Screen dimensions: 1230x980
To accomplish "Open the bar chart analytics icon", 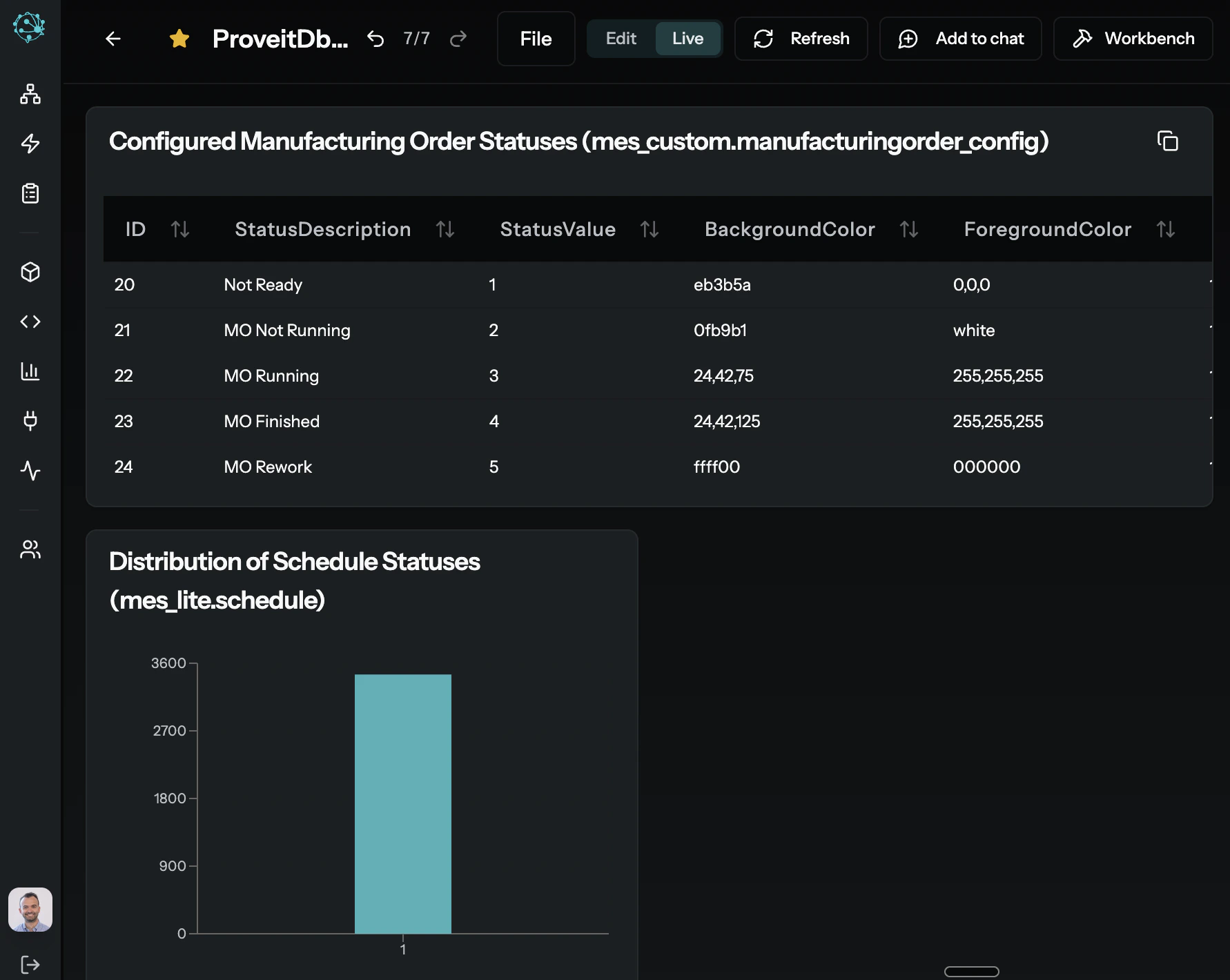I will click(30, 371).
